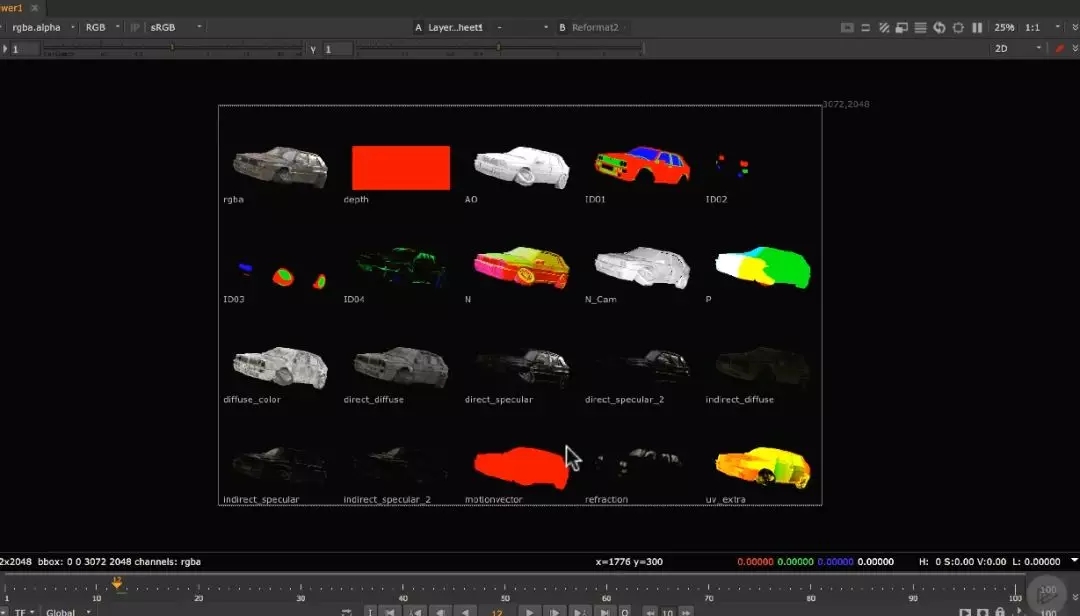Open the rgba.alpha channel dropdown
The height and width of the screenshot is (616, 1080).
[x=38, y=28]
